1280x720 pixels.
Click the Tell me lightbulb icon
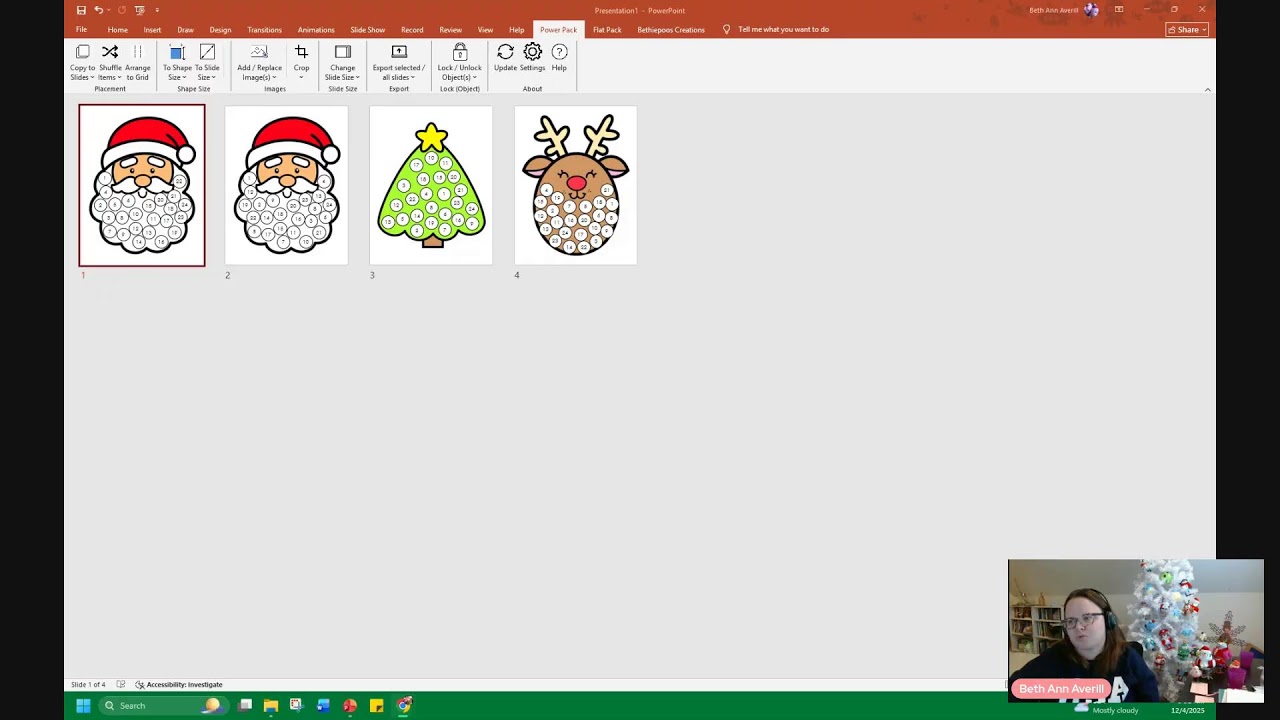pos(727,29)
